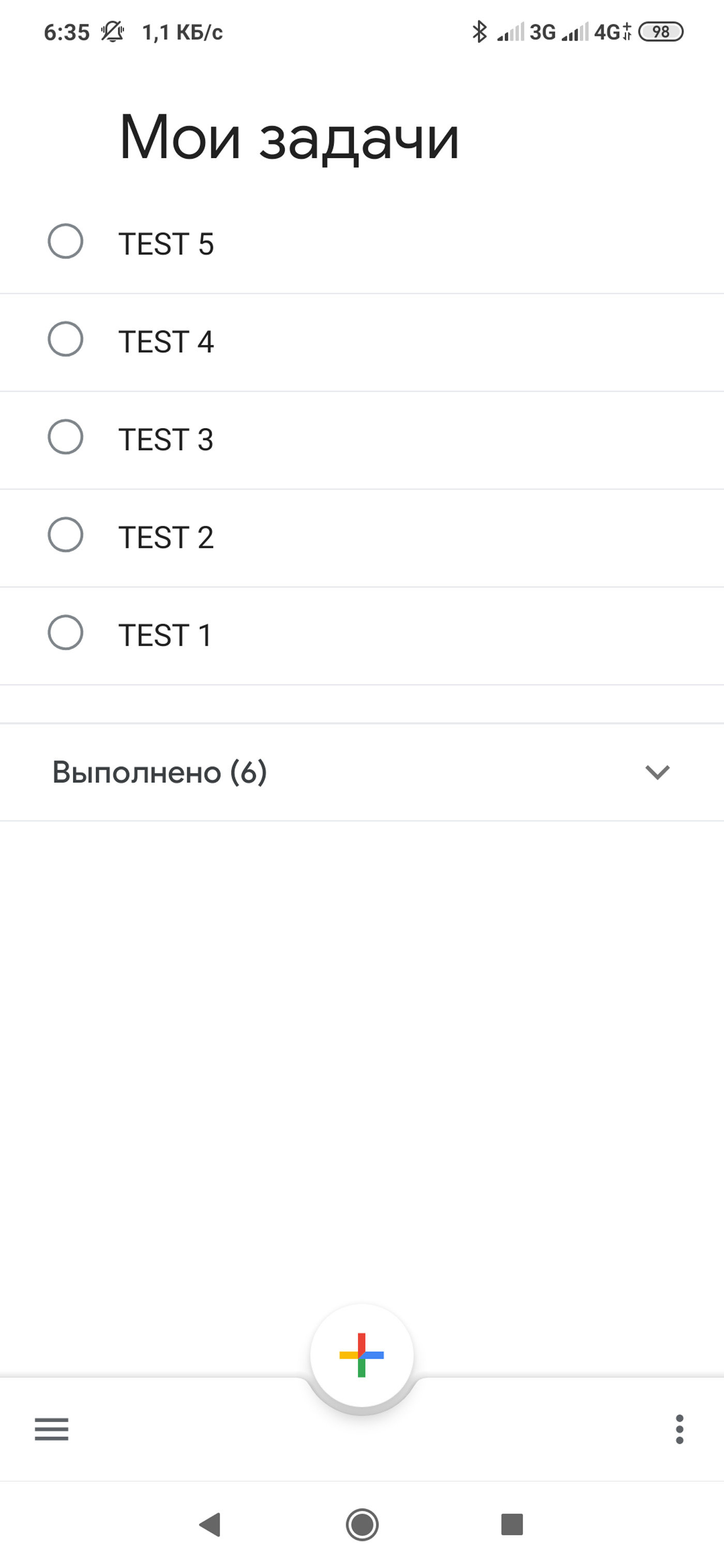Tap the Мои задачи list title
The image size is (724, 1568).
[289, 138]
